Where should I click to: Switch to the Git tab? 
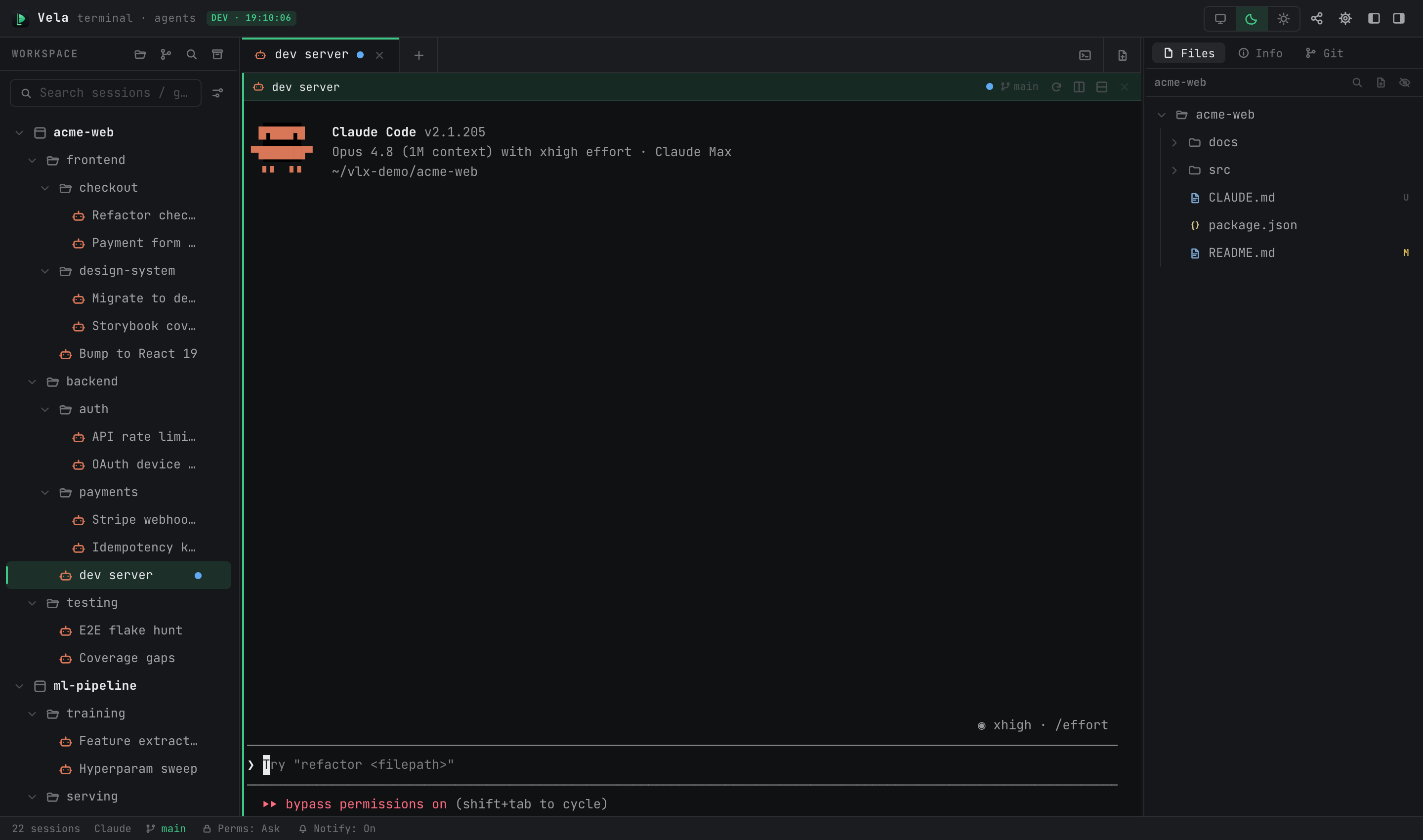click(1324, 53)
